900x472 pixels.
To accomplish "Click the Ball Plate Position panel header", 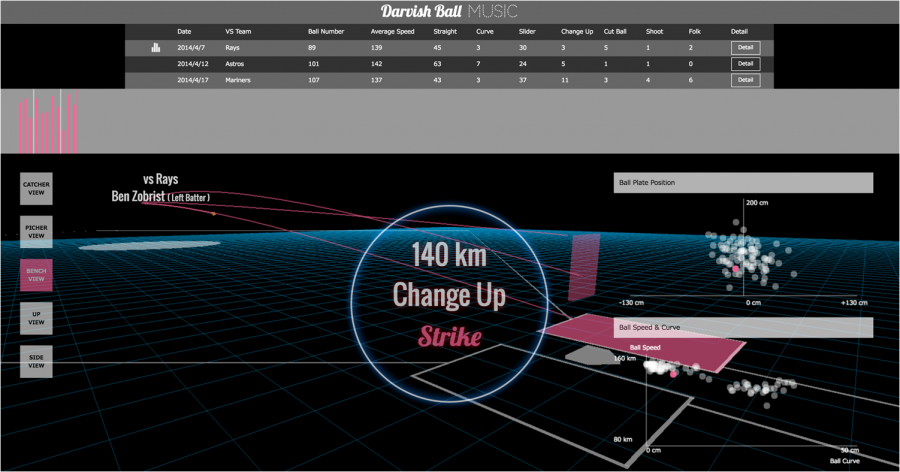I will 743,183.
